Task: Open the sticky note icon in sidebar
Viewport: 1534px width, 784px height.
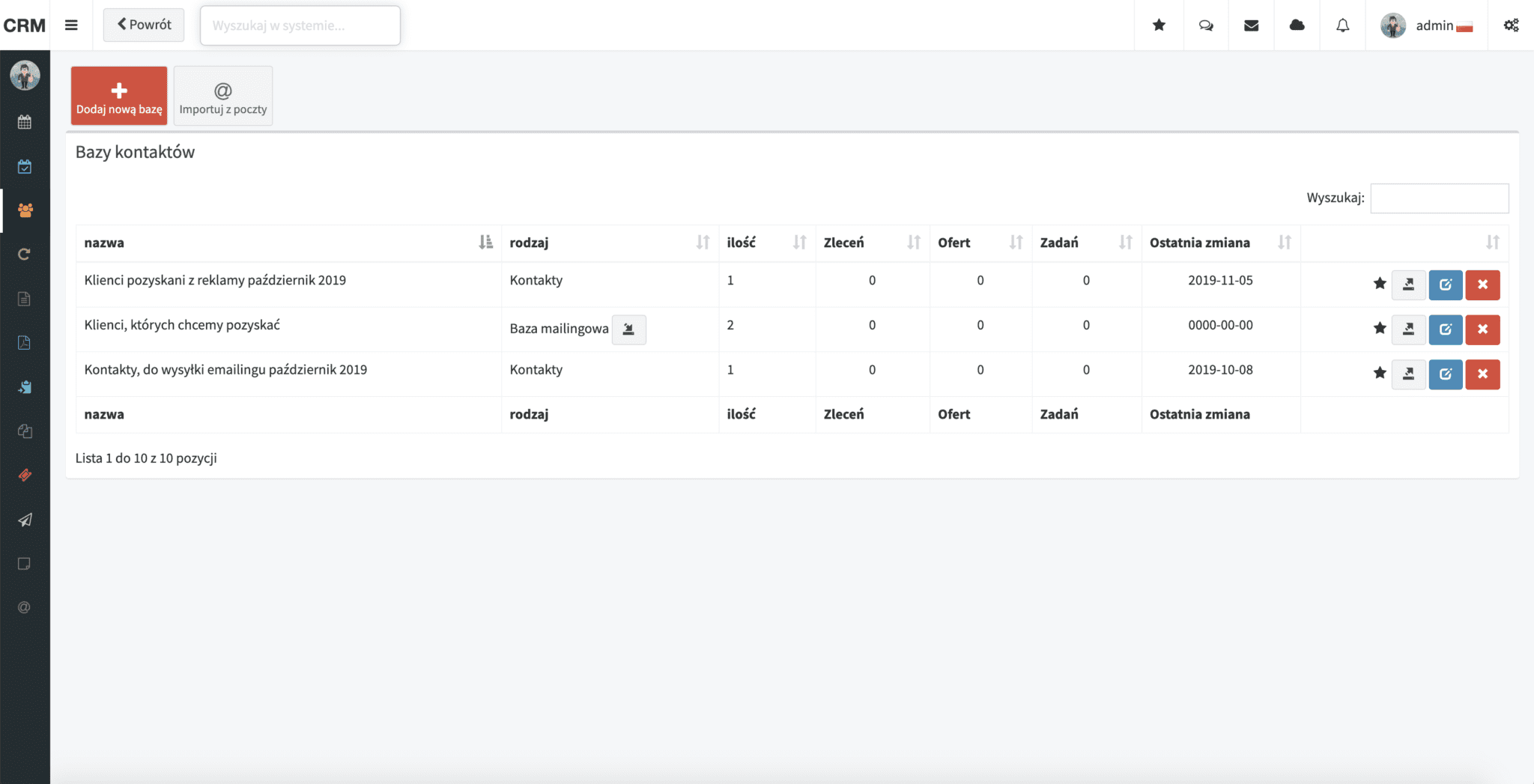Action: point(25,564)
